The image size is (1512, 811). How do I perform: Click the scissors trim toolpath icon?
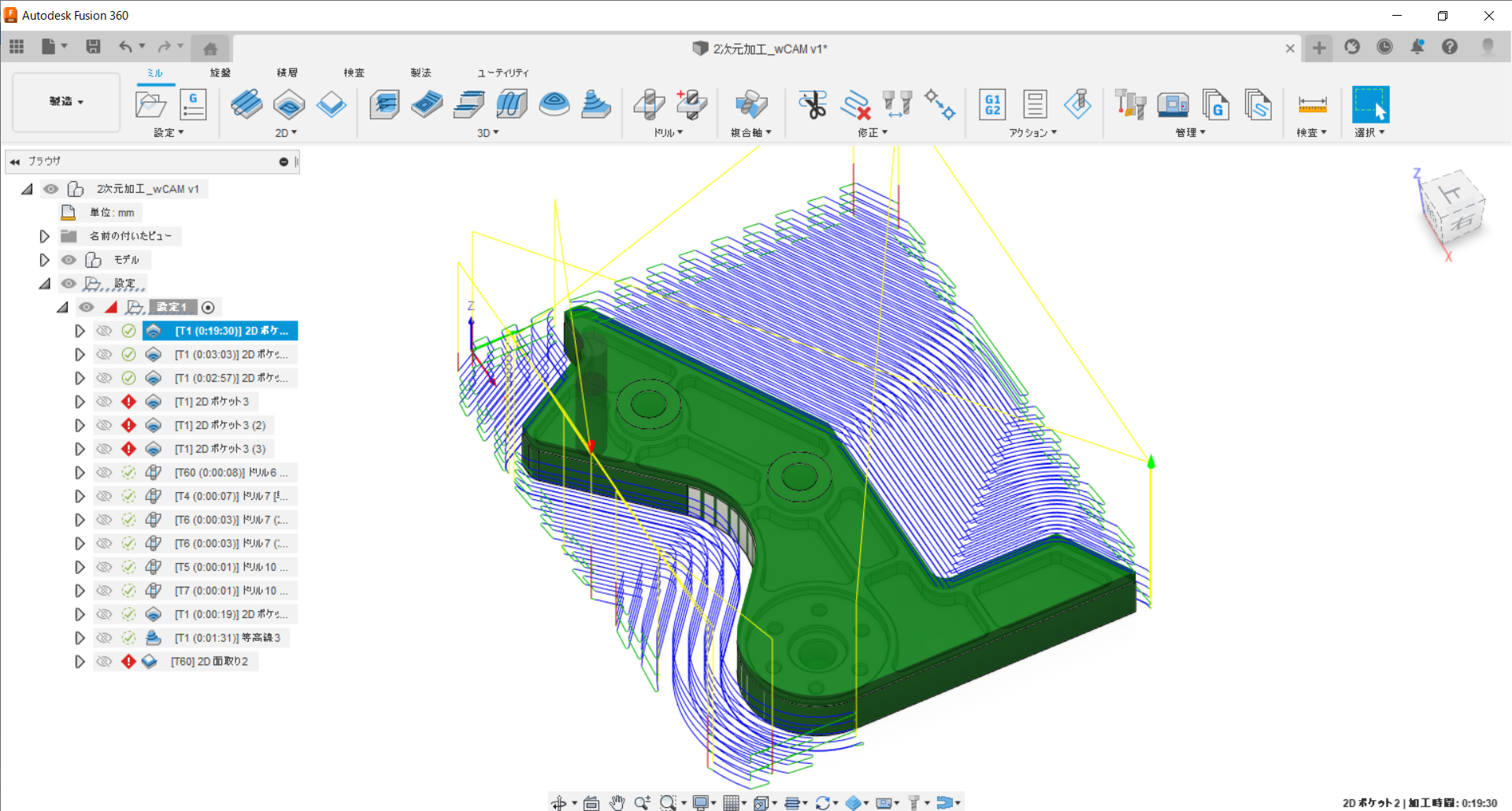click(812, 104)
